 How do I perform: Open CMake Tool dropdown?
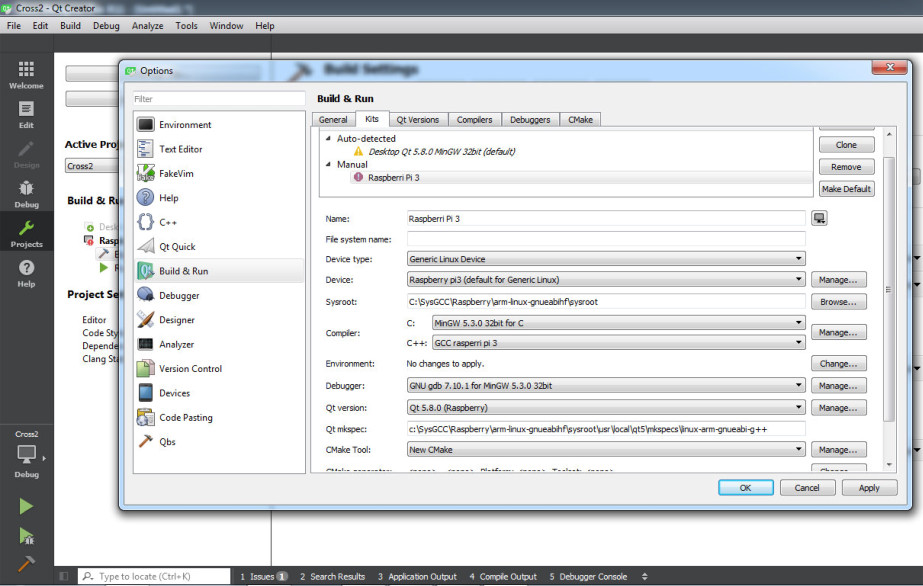tap(606, 450)
